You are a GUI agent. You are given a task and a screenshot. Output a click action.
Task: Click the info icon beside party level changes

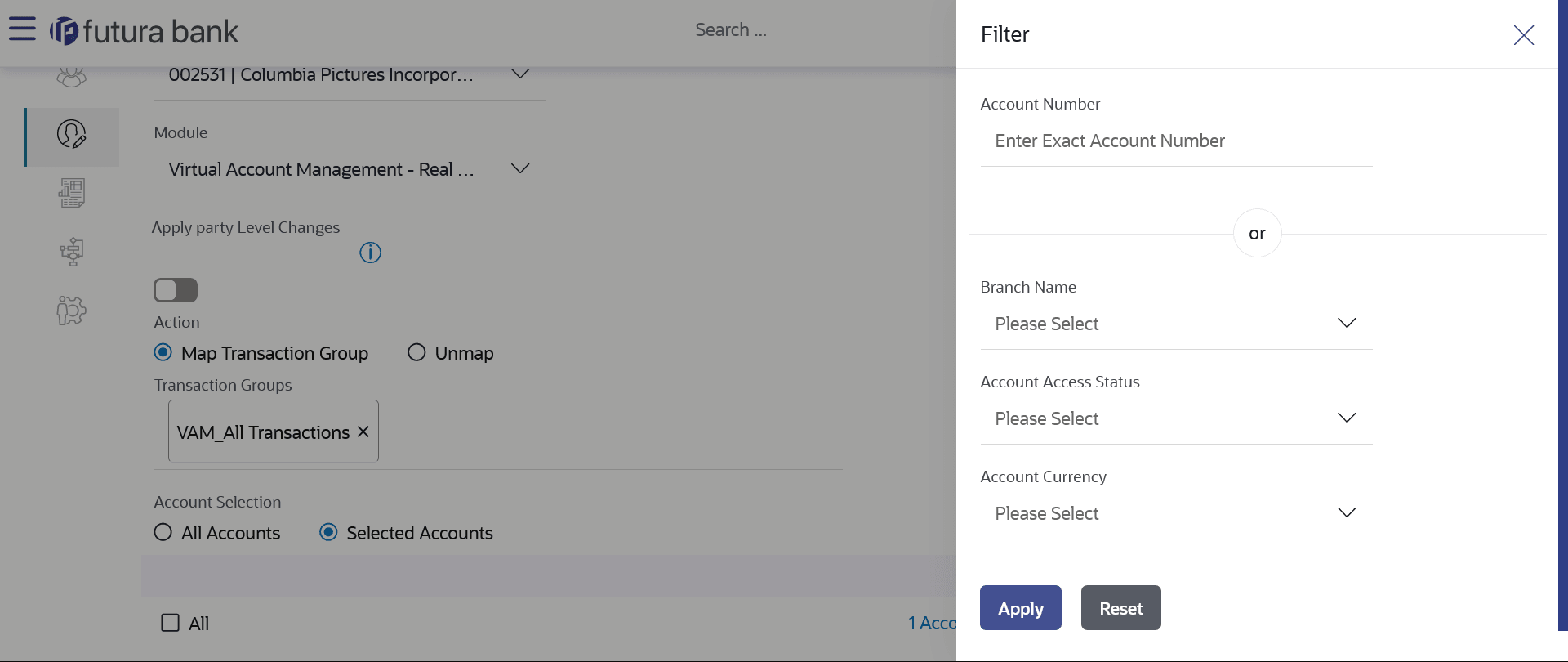tap(370, 253)
